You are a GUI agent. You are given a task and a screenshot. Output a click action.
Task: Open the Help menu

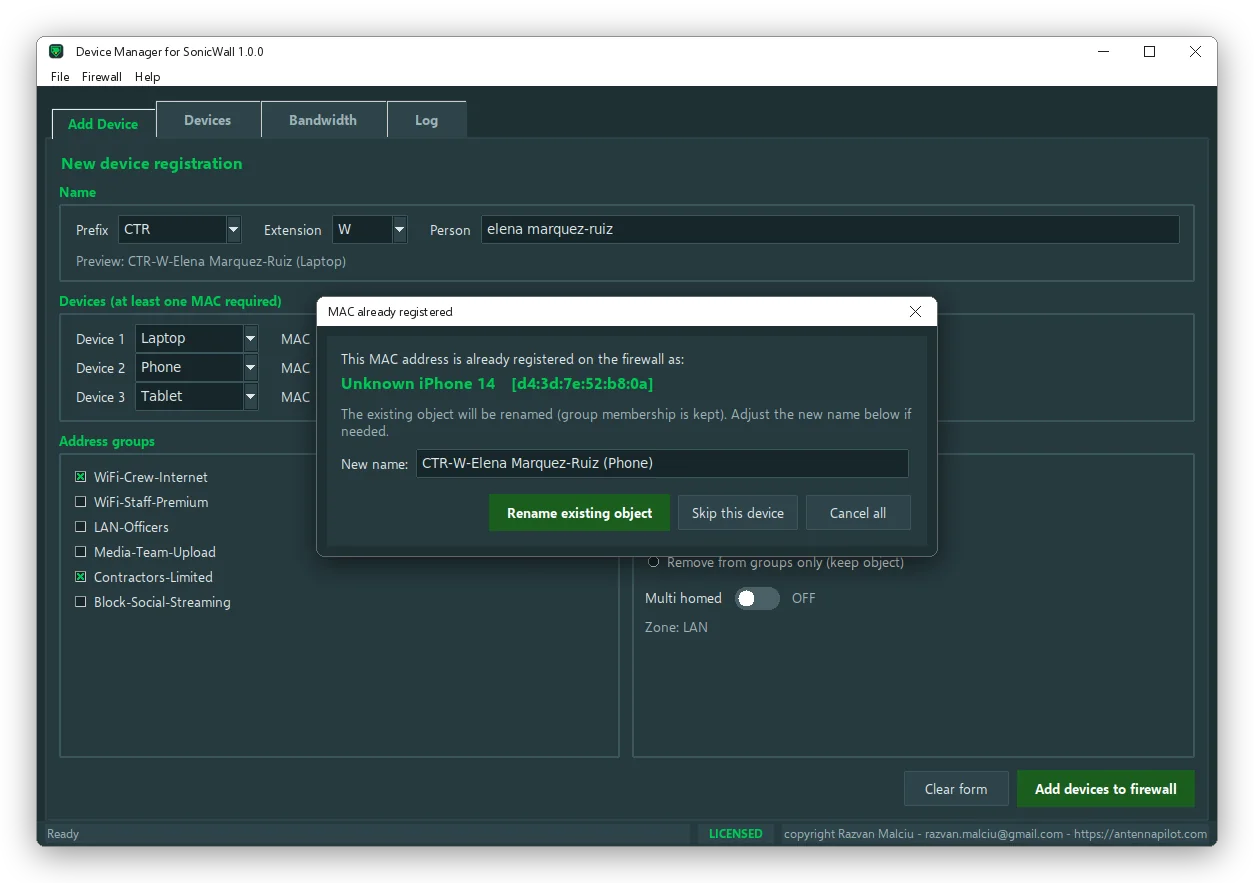148,77
